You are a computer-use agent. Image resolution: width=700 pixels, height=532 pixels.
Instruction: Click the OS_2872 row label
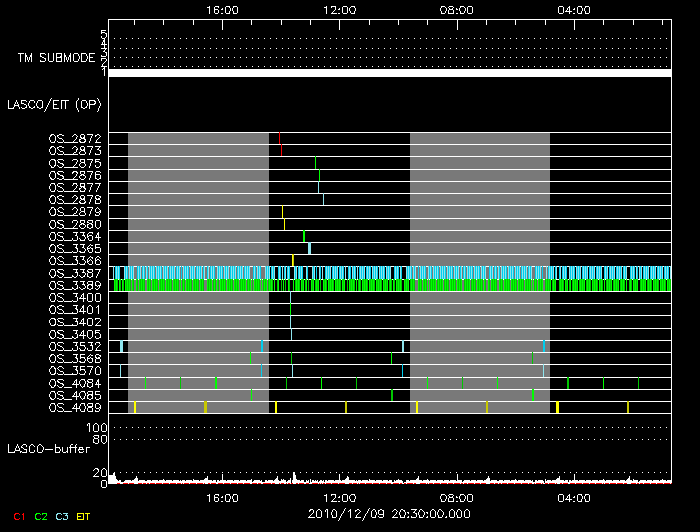75,138
